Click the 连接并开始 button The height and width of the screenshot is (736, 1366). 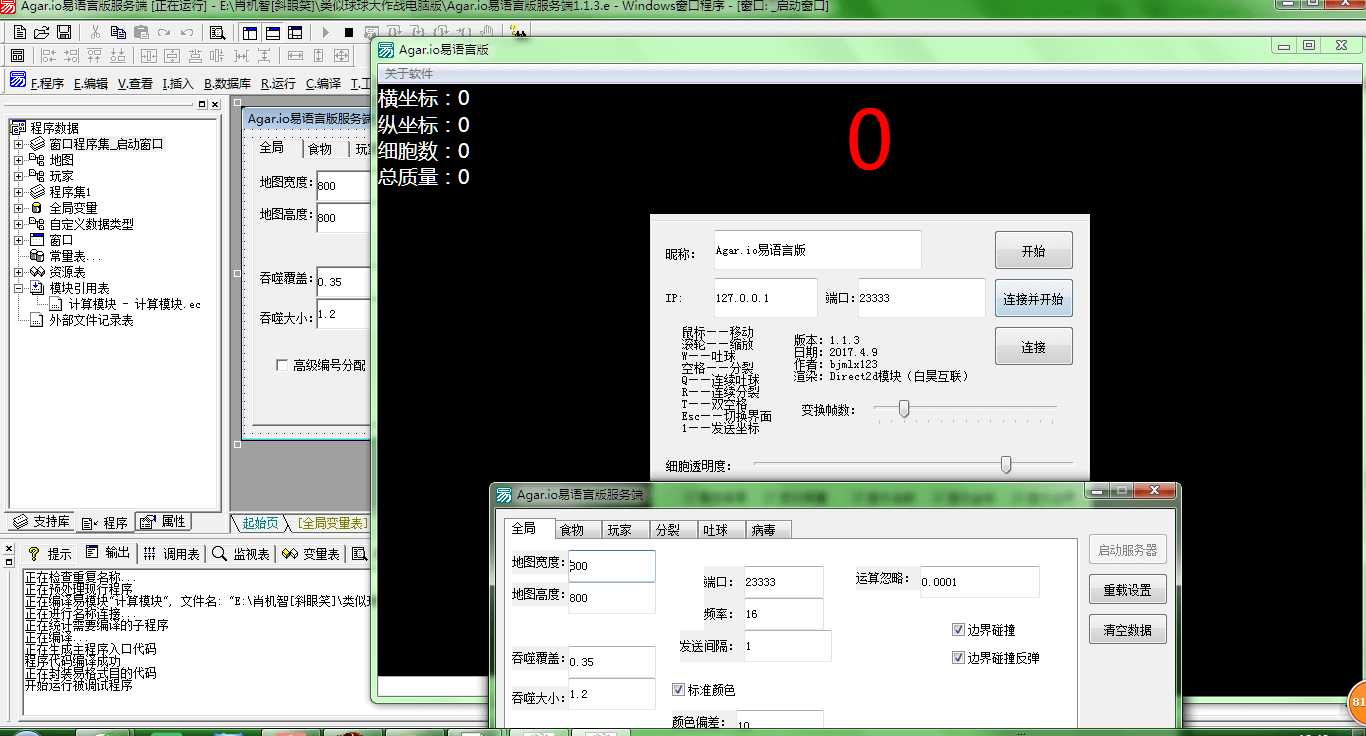coord(1033,298)
